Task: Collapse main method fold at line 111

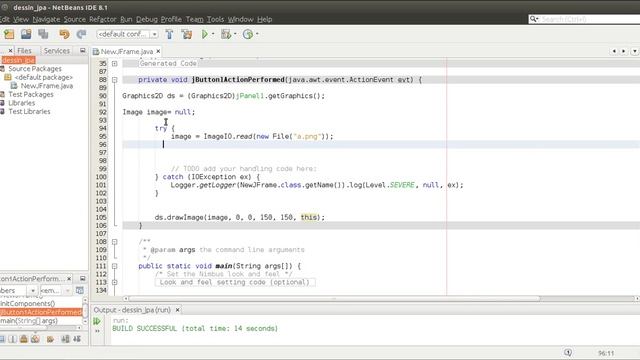Action: coord(115,266)
